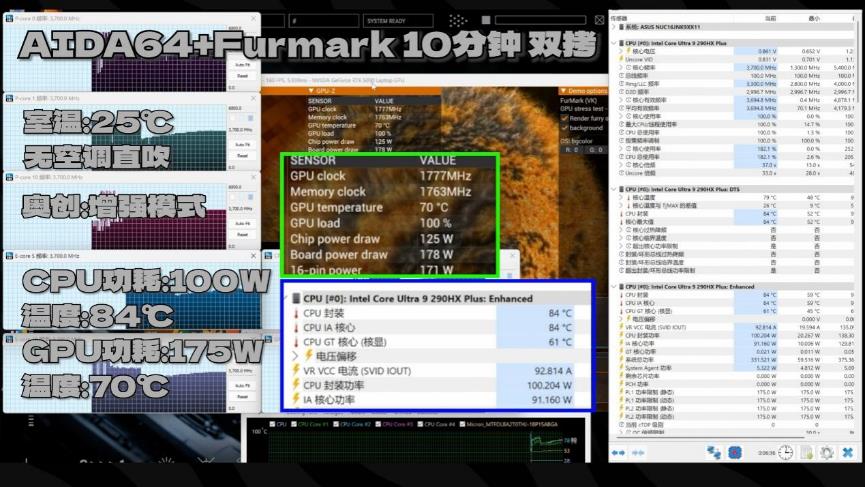Screen dimensions: 865x487
Task: Click the SYSTEM READY status field
Action: [398, 21]
